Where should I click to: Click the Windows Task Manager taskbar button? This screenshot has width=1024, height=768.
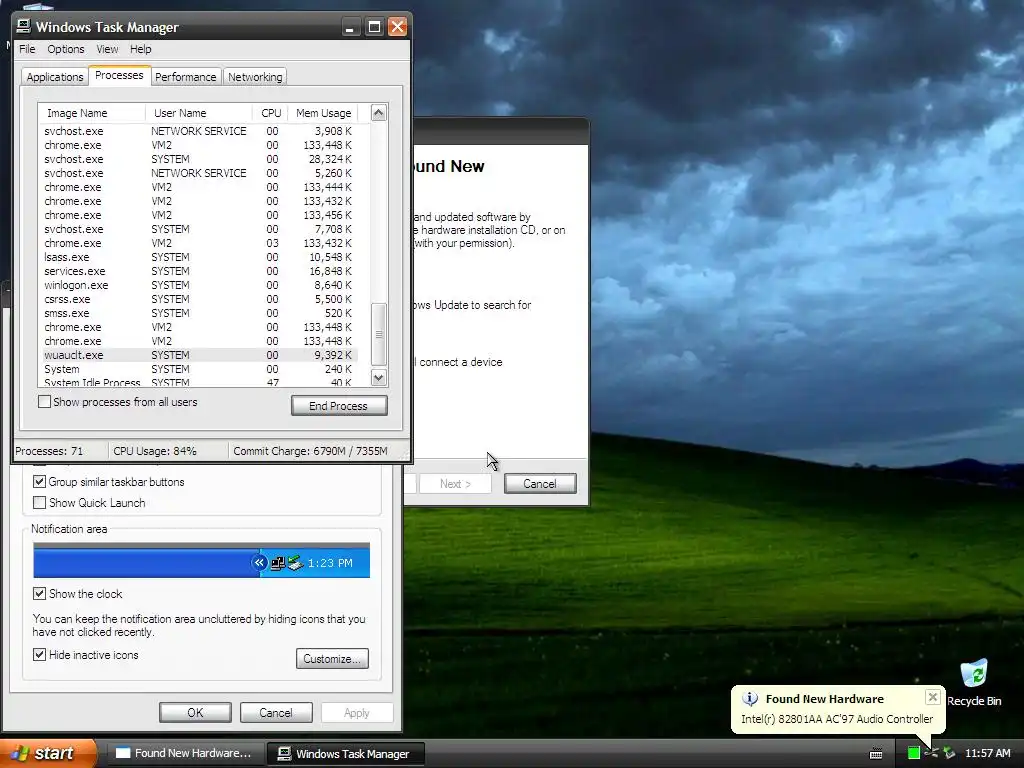point(345,754)
